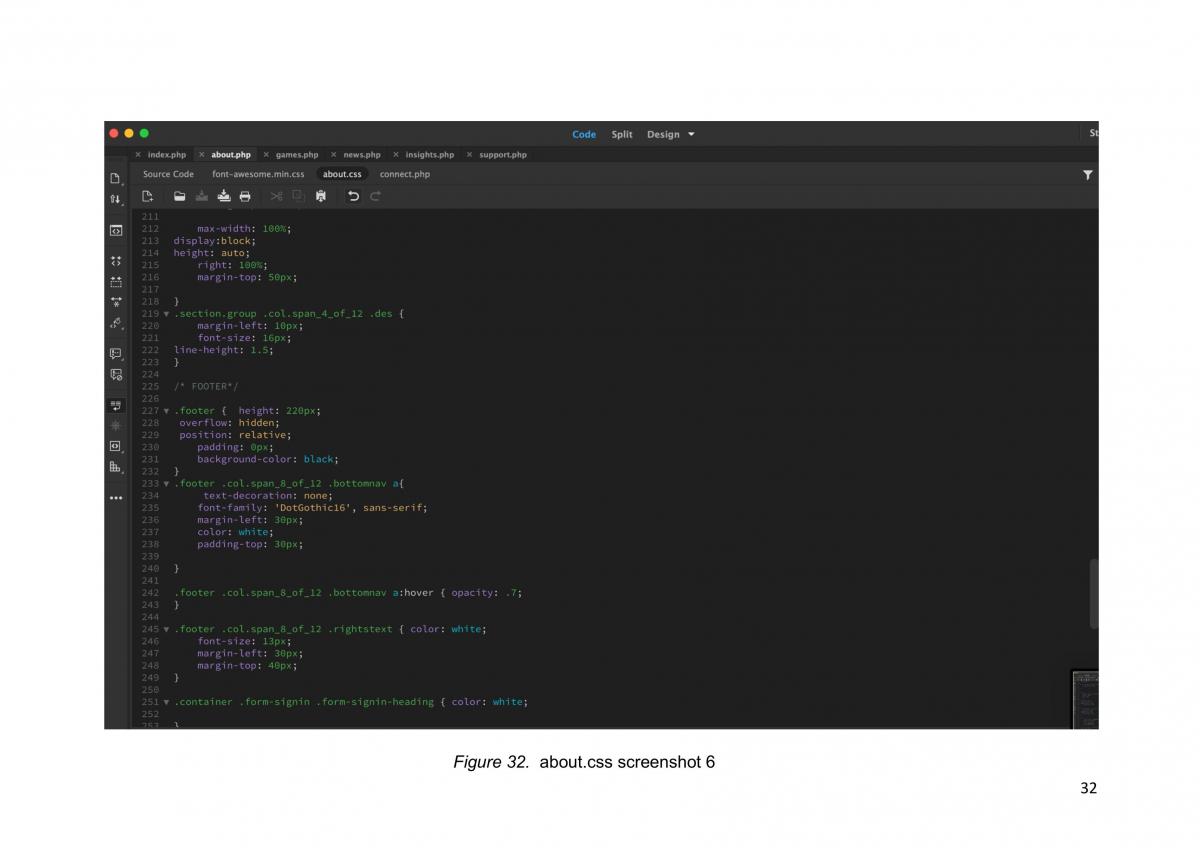
Task: Click the 'opacity: .7' declaration
Action: point(485,593)
